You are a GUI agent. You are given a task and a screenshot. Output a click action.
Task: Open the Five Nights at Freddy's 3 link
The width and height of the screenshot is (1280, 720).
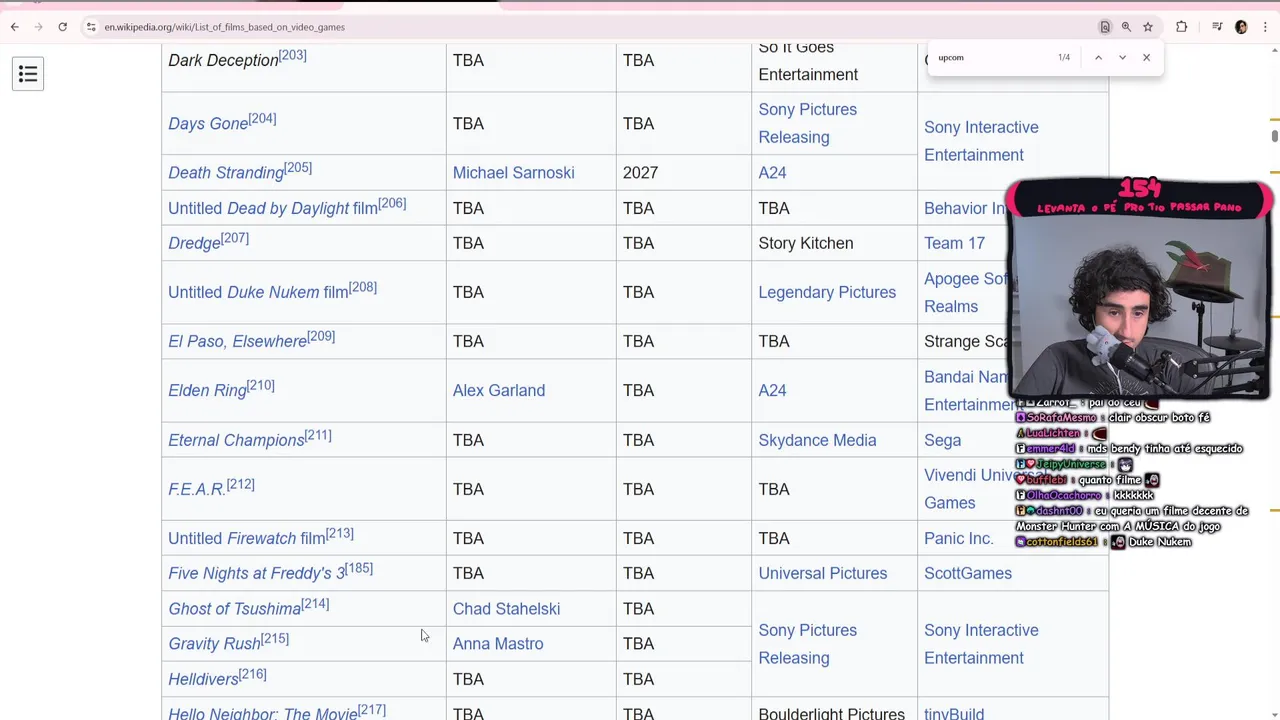tap(256, 574)
